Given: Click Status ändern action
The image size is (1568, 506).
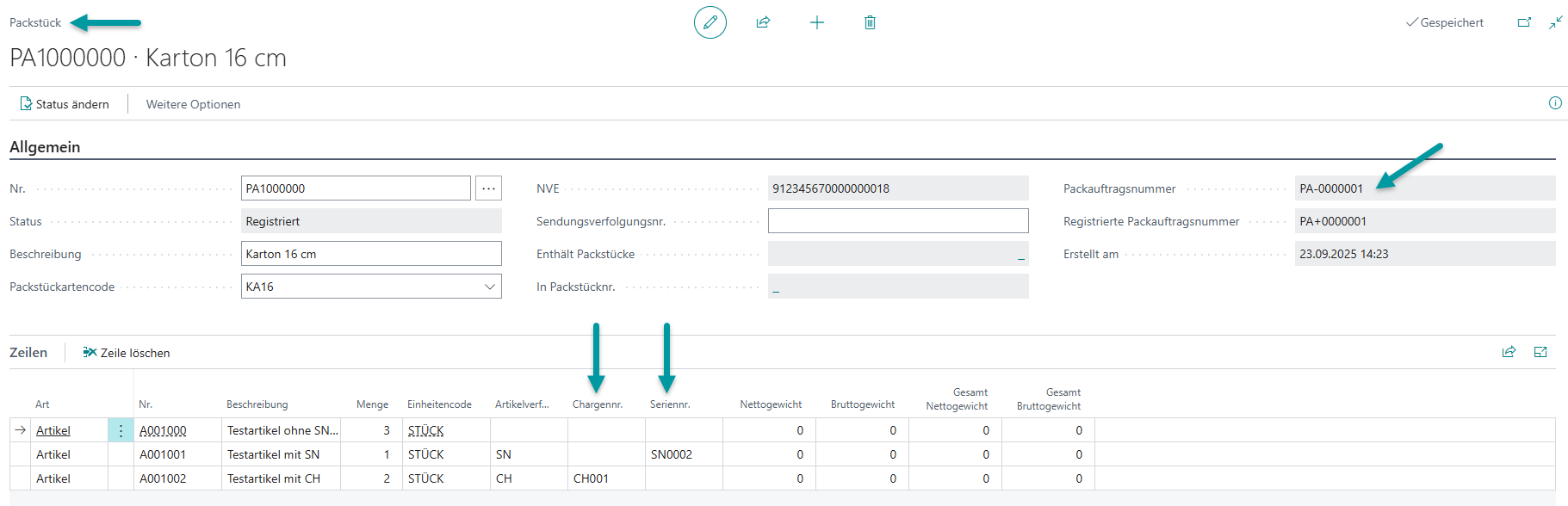Looking at the screenshot, I should click(65, 104).
